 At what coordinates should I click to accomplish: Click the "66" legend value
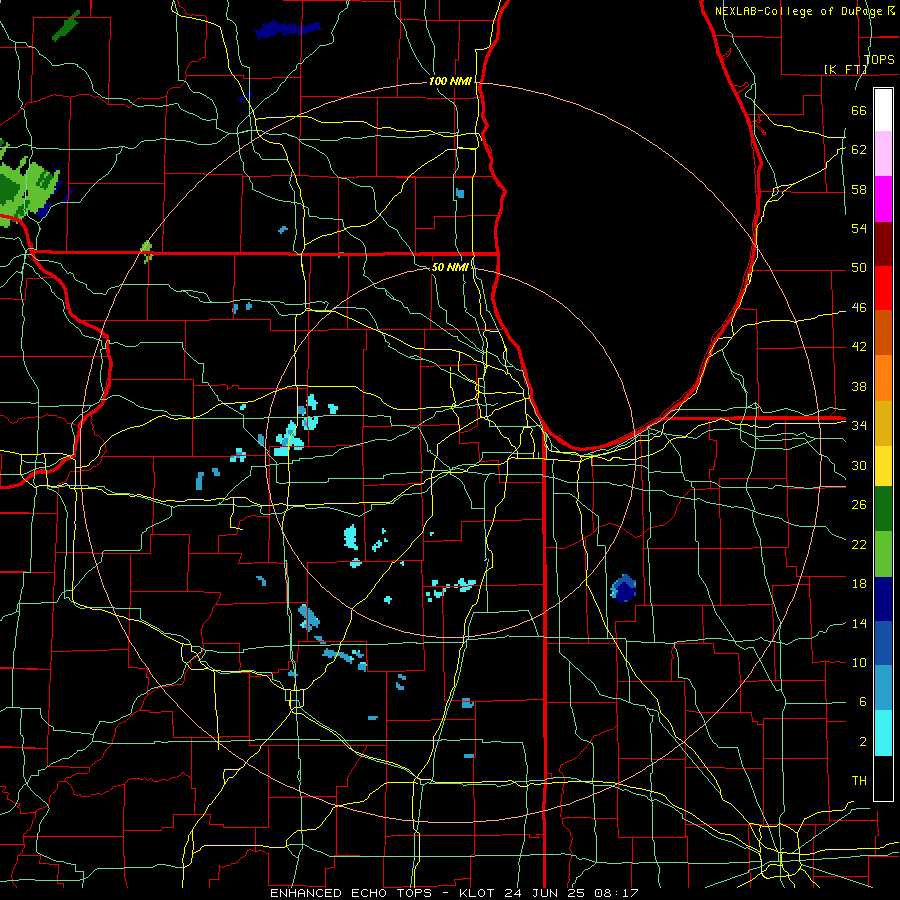(x=859, y=110)
